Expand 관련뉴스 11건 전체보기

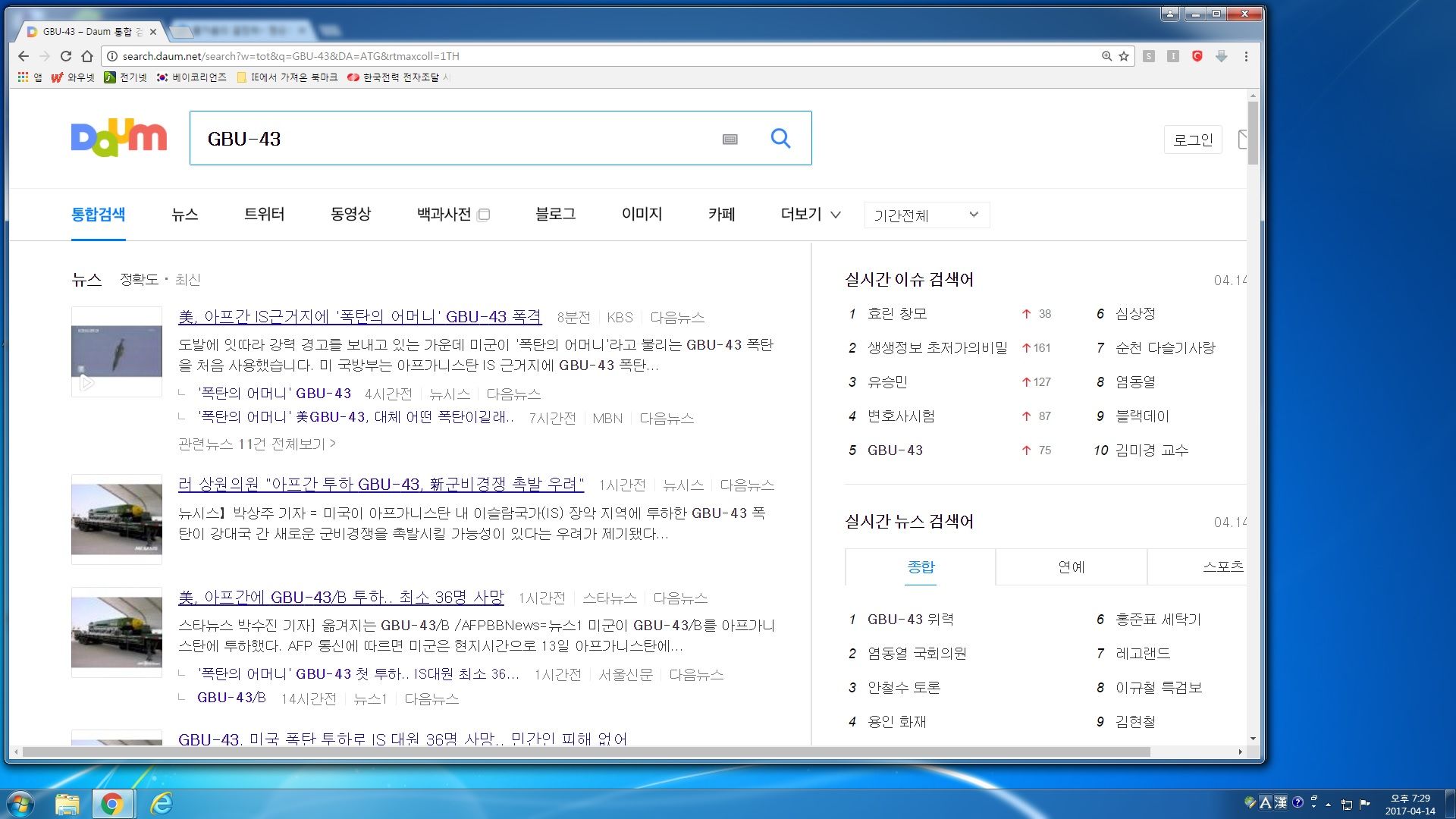[x=257, y=444]
